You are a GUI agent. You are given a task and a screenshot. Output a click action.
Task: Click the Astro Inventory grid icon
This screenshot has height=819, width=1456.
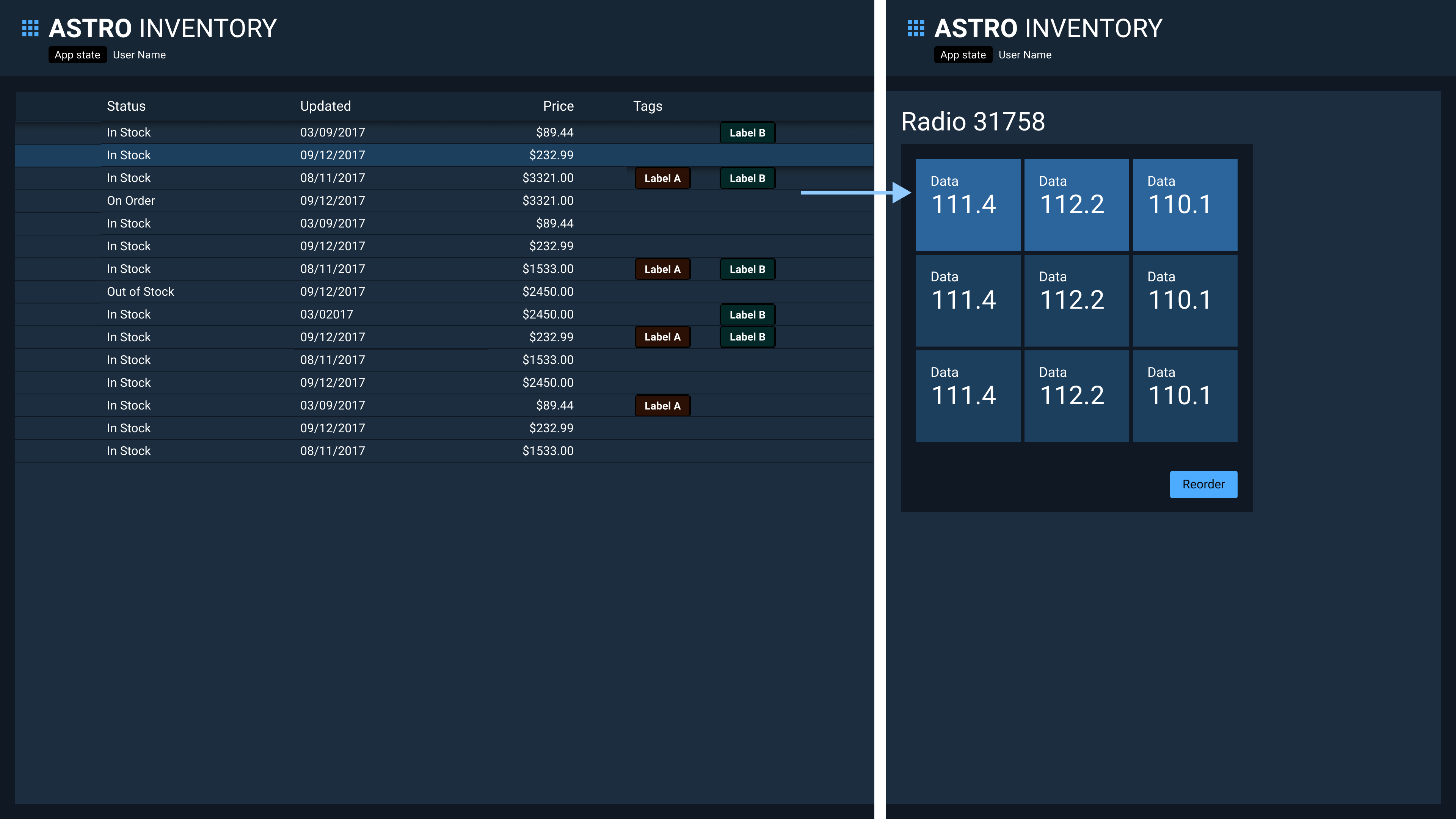tap(30, 28)
